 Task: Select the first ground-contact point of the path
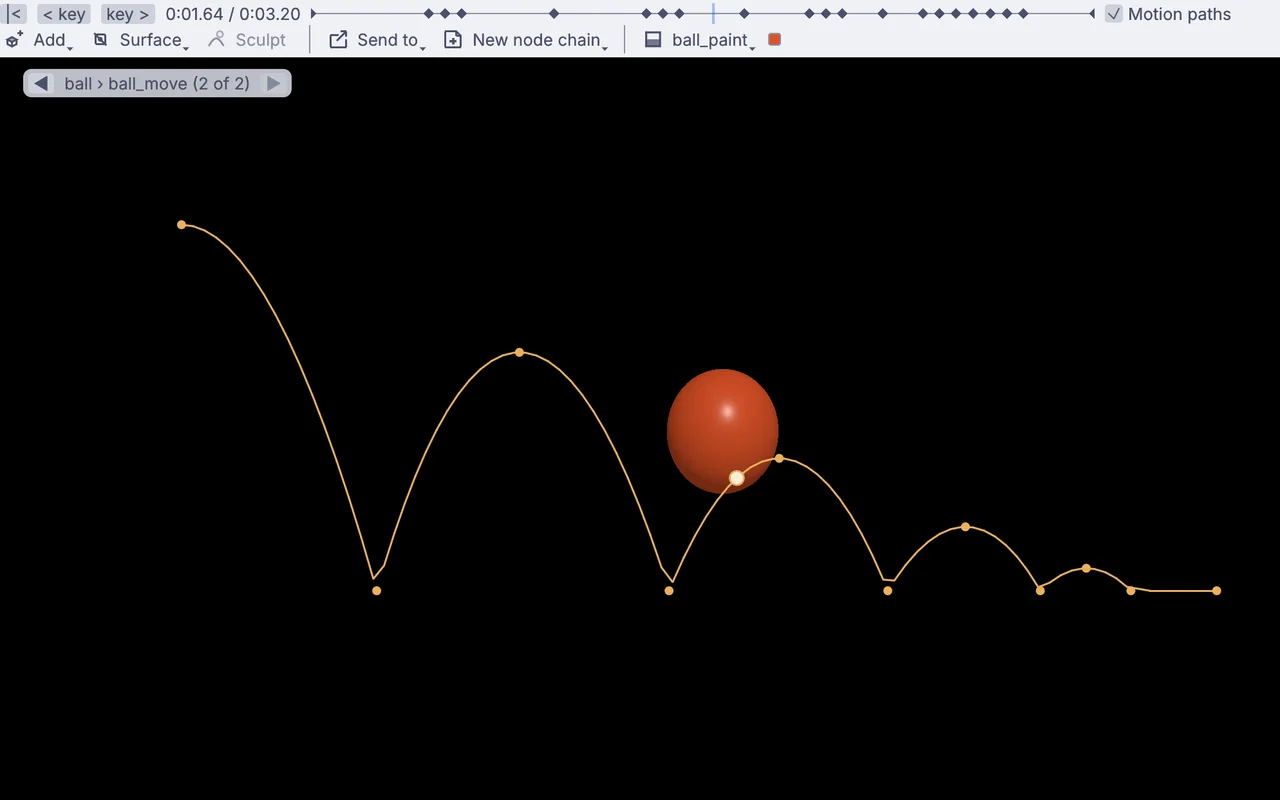[x=376, y=590]
